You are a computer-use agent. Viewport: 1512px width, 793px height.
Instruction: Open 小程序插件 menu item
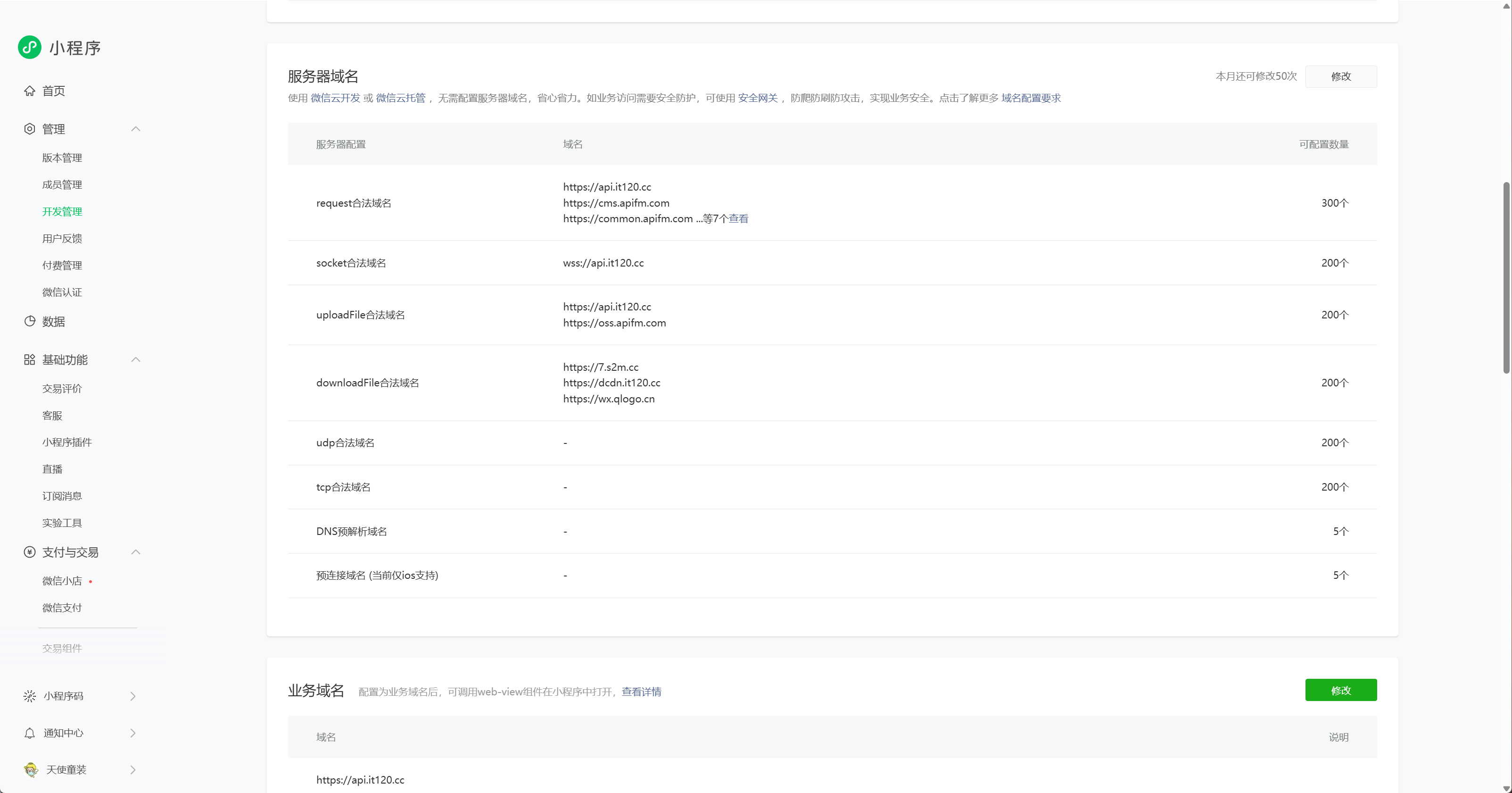(67, 442)
